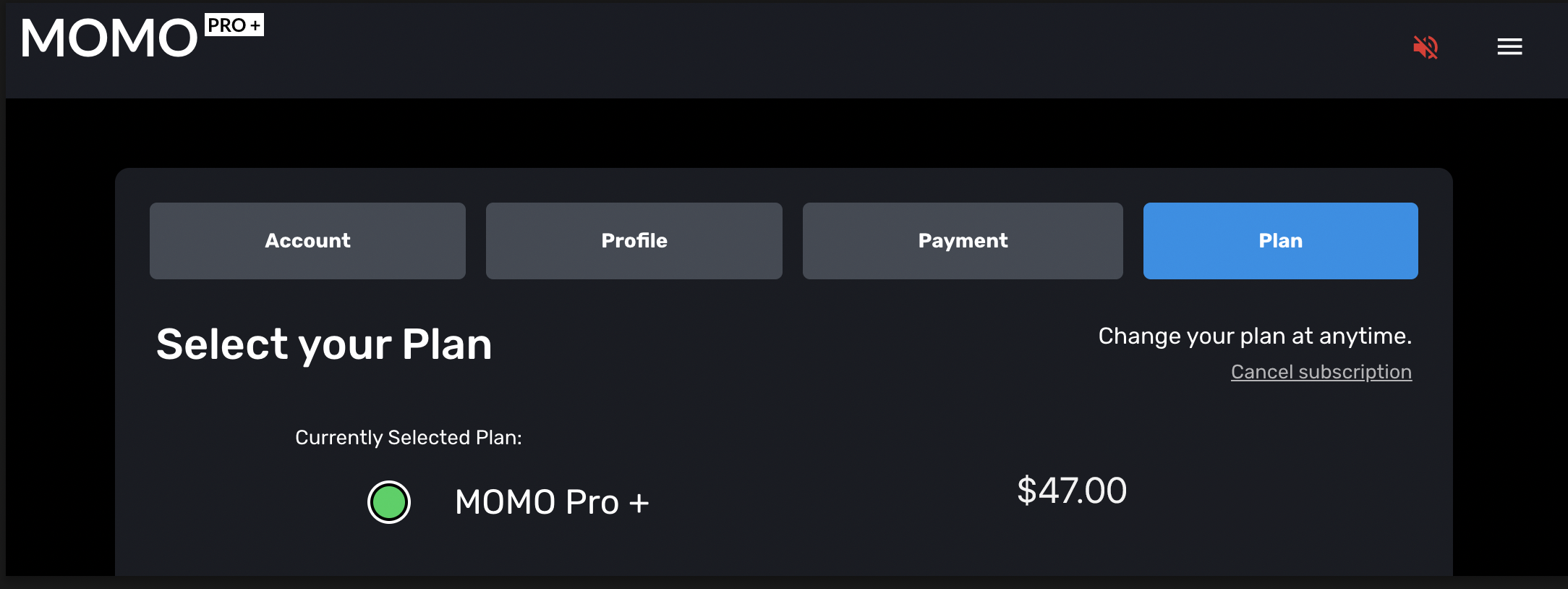Click the Currently Selected Plan label
This screenshot has height=589, width=1568.
point(408,438)
